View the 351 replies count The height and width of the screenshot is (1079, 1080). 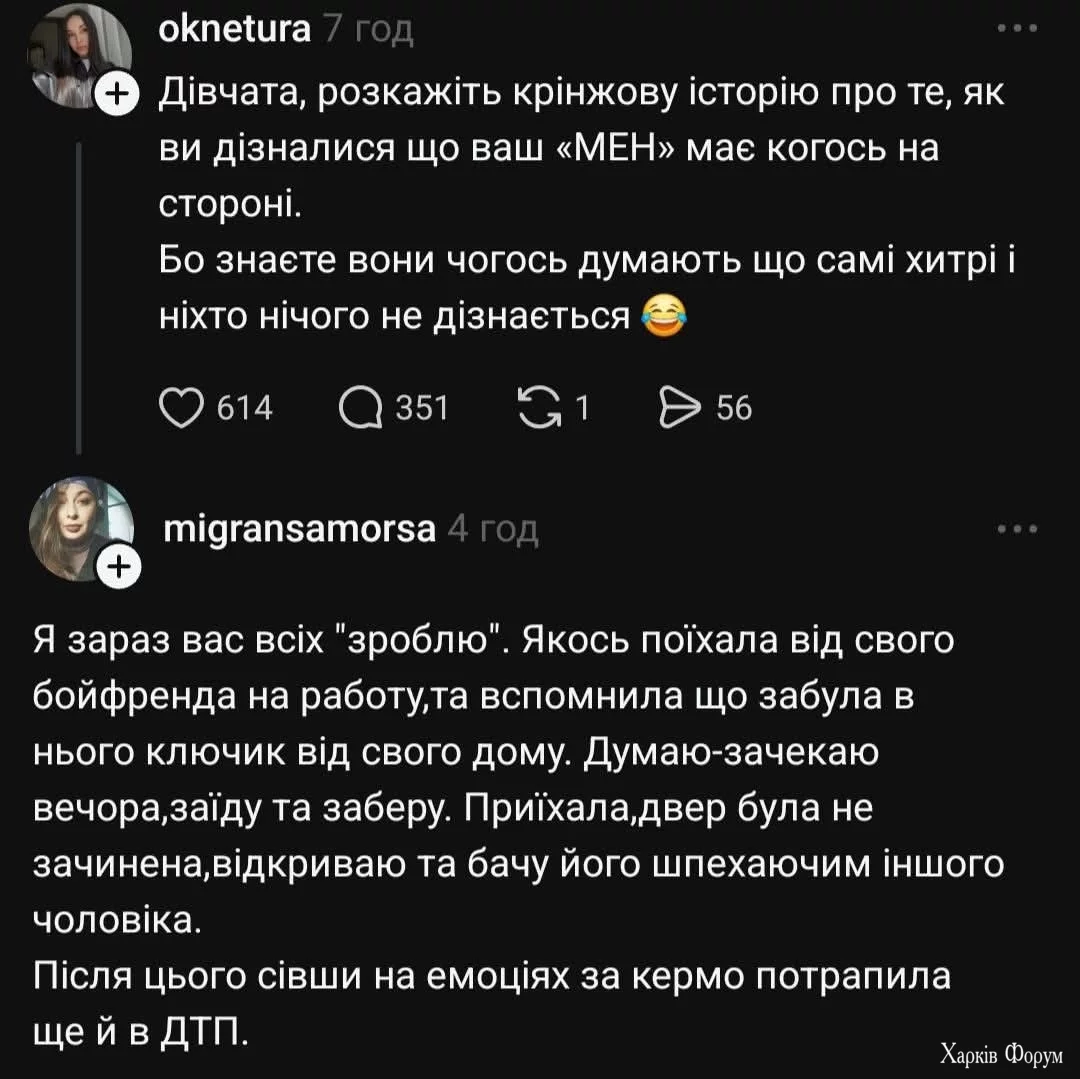[x=422, y=408]
